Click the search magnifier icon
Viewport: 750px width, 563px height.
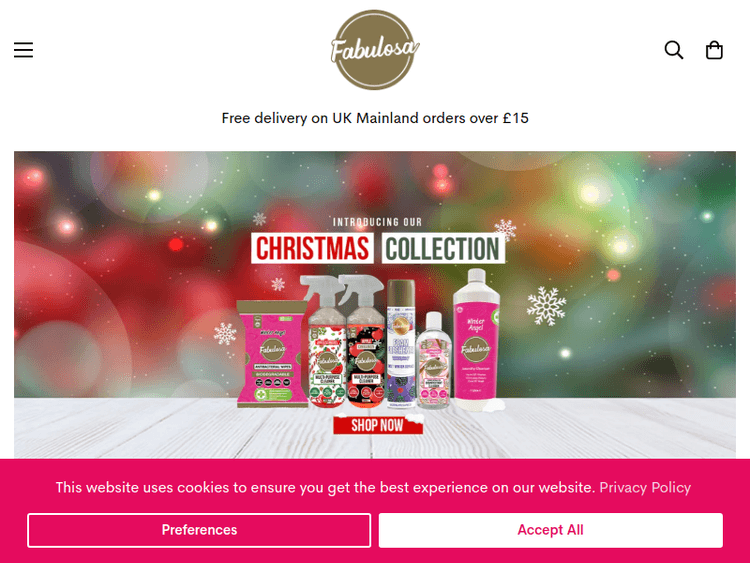click(673, 50)
